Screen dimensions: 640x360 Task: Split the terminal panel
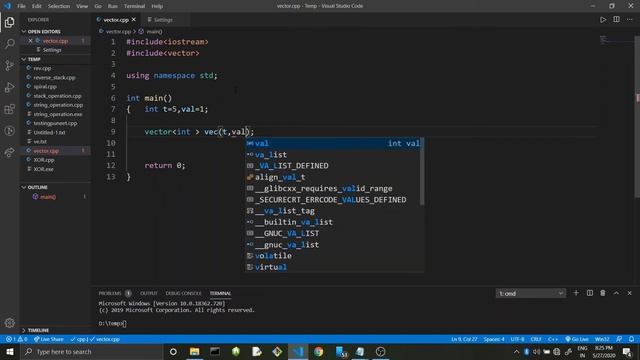[590, 293]
